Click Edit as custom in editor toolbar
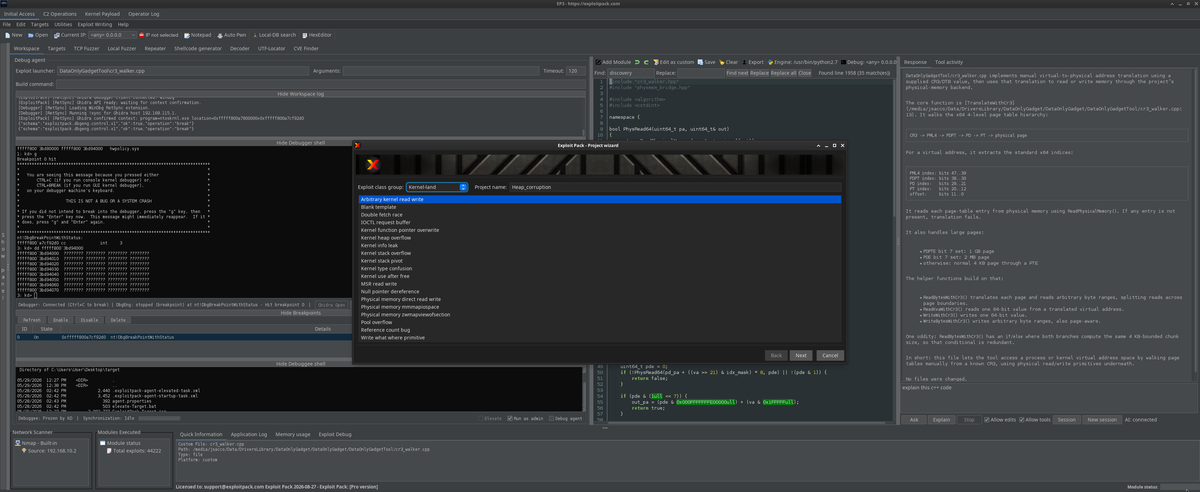Image resolution: width=1200 pixels, height=492 pixels. 674,62
